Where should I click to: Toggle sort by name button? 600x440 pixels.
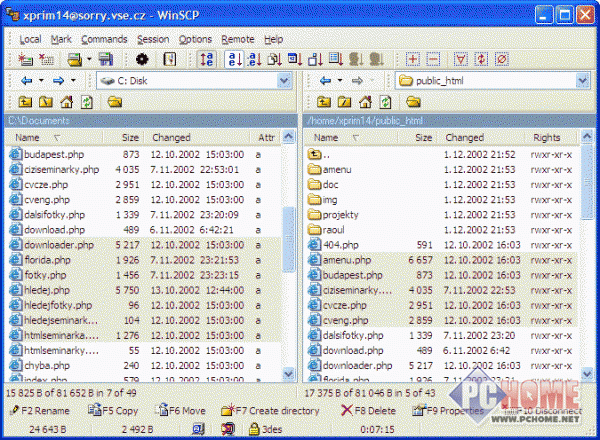coord(234,59)
